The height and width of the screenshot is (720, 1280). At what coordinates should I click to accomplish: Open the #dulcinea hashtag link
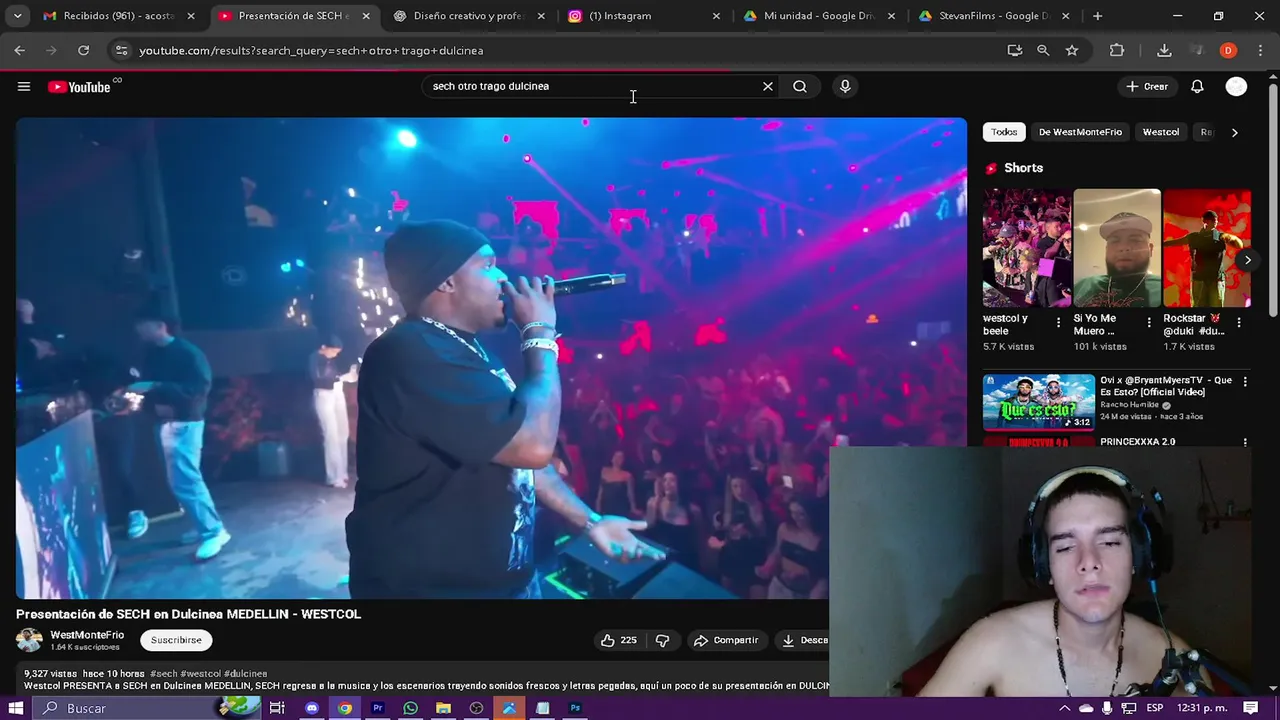pyautogui.click(x=245, y=674)
